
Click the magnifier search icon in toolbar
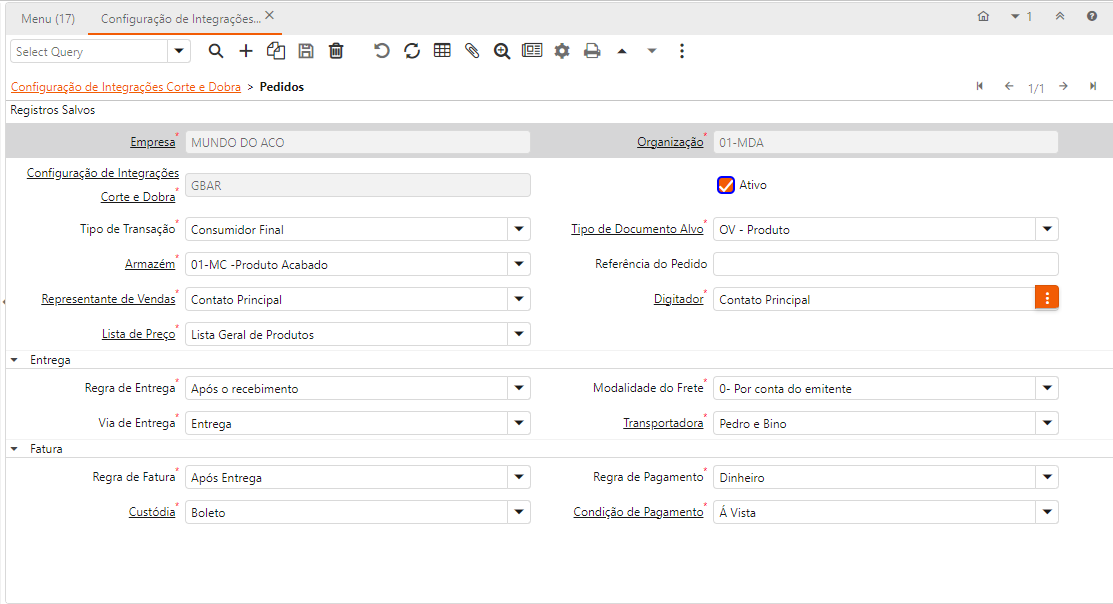pyautogui.click(x=216, y=51)
